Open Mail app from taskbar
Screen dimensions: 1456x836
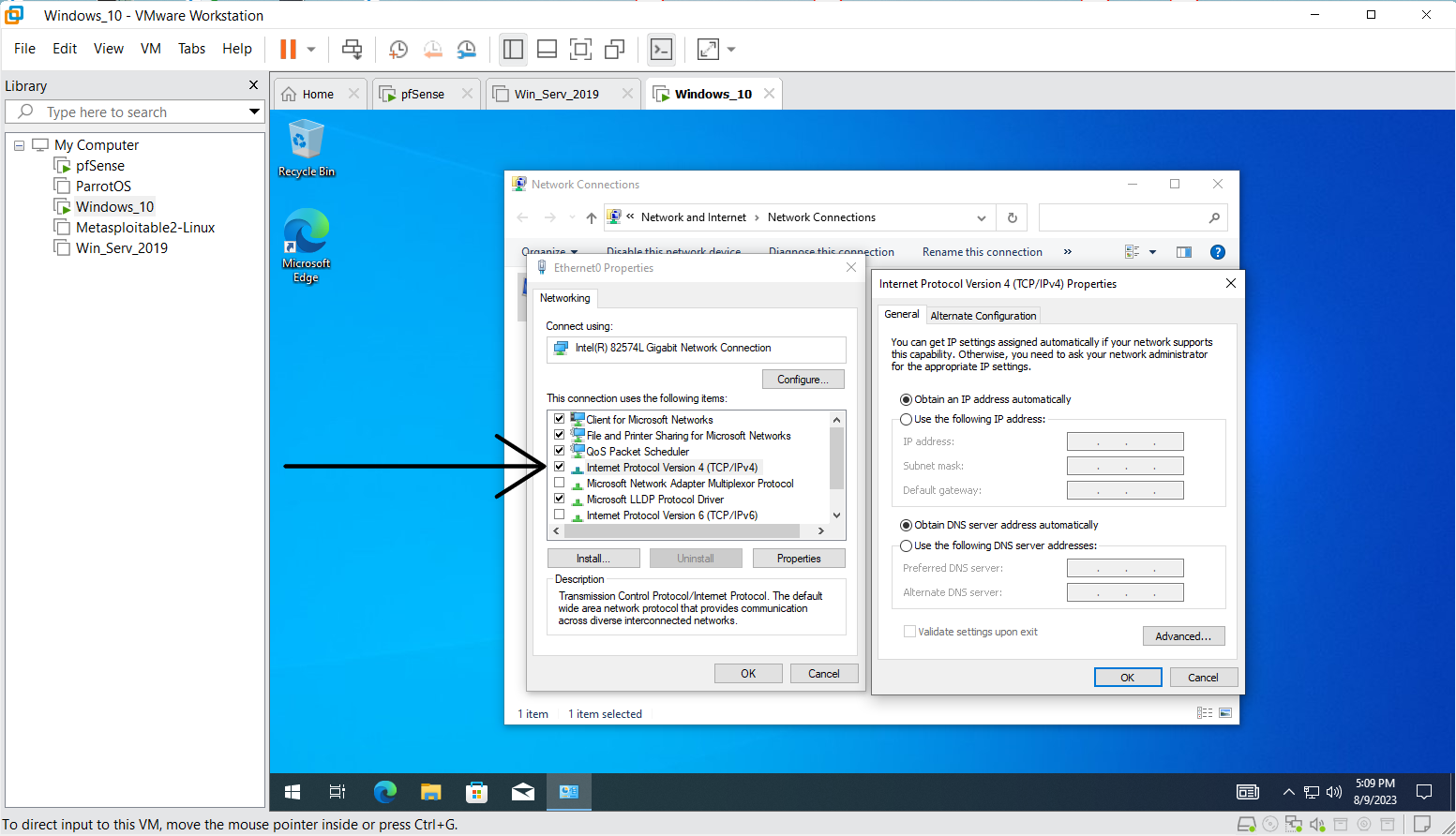pyautogui.click(x=523, y=792)
